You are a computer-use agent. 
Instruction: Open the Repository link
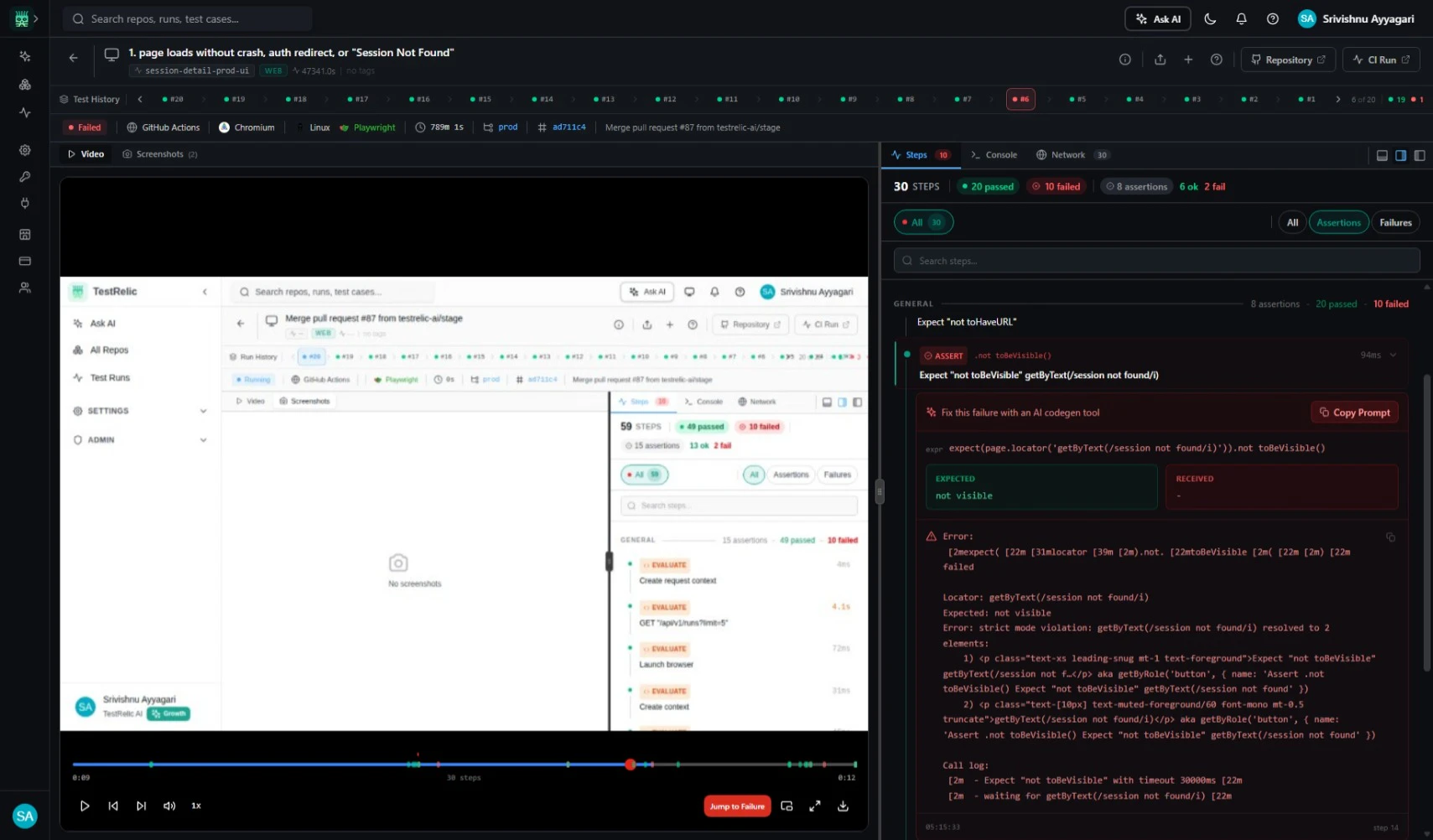[x=1288, y=60]
